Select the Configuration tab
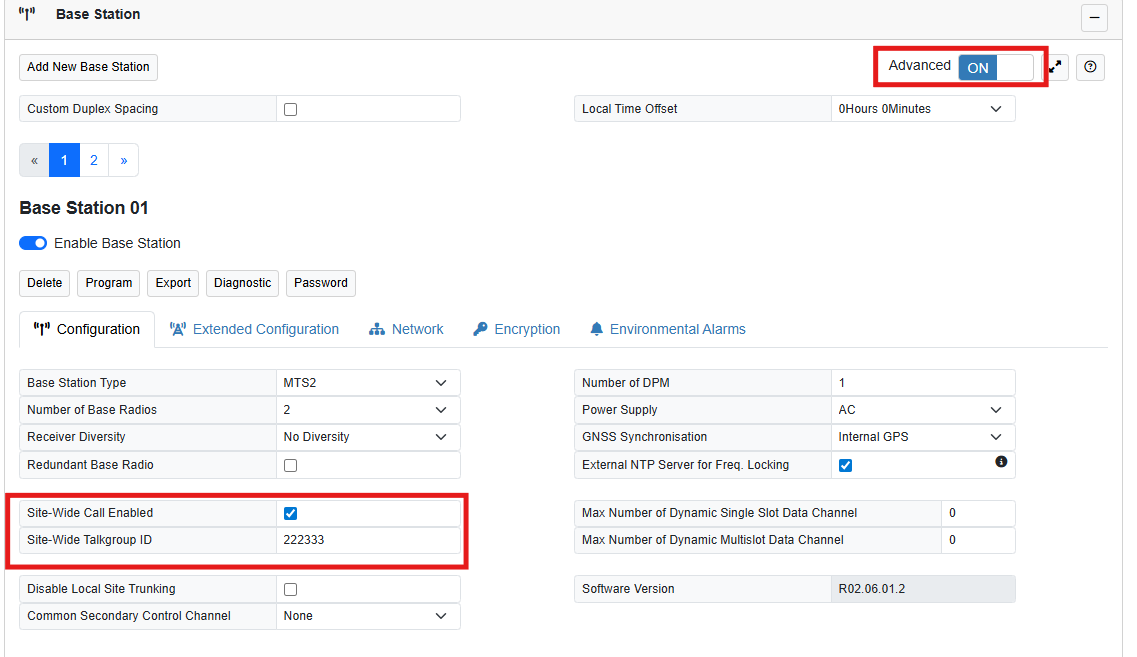This screenshot has height=657, width=1137. point(87,329)
